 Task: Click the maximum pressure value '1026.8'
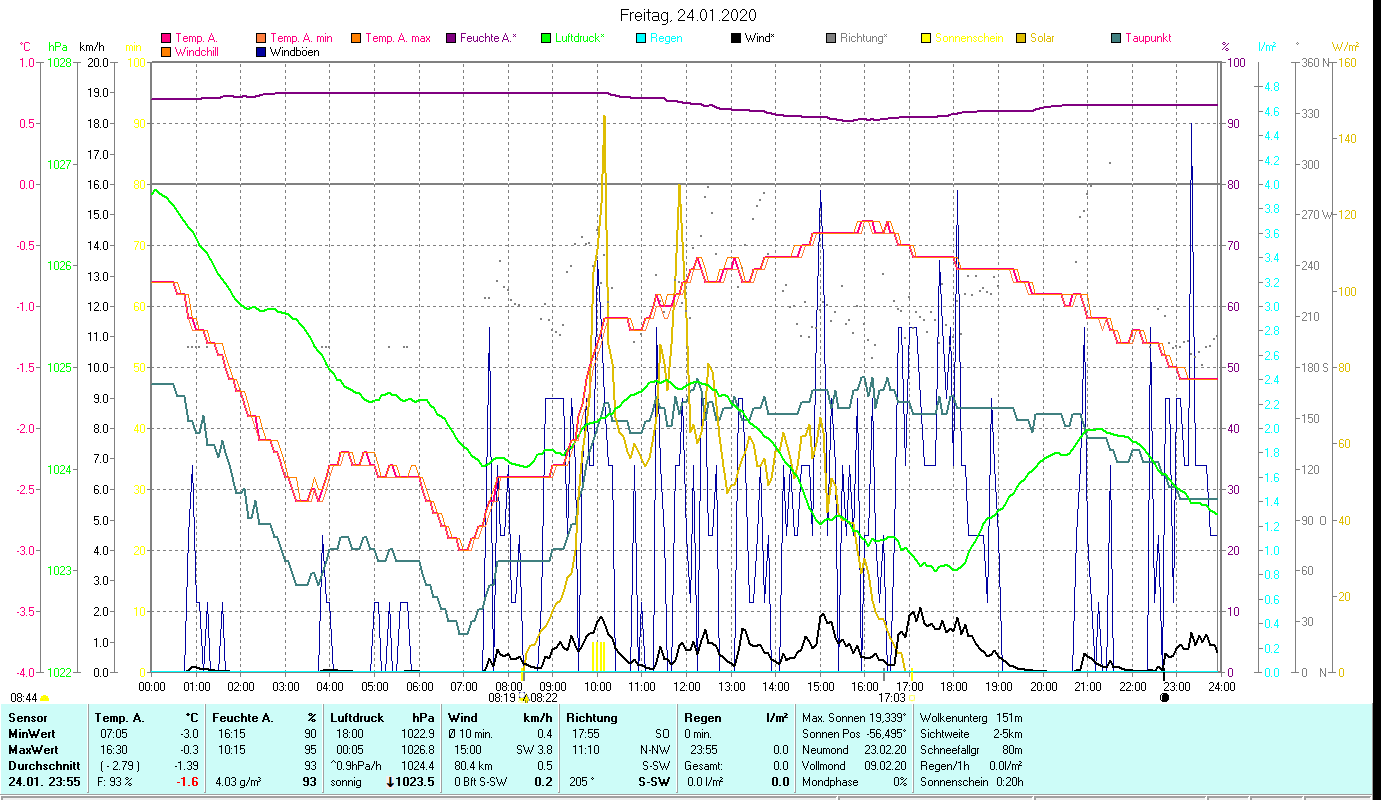(417, 750)
